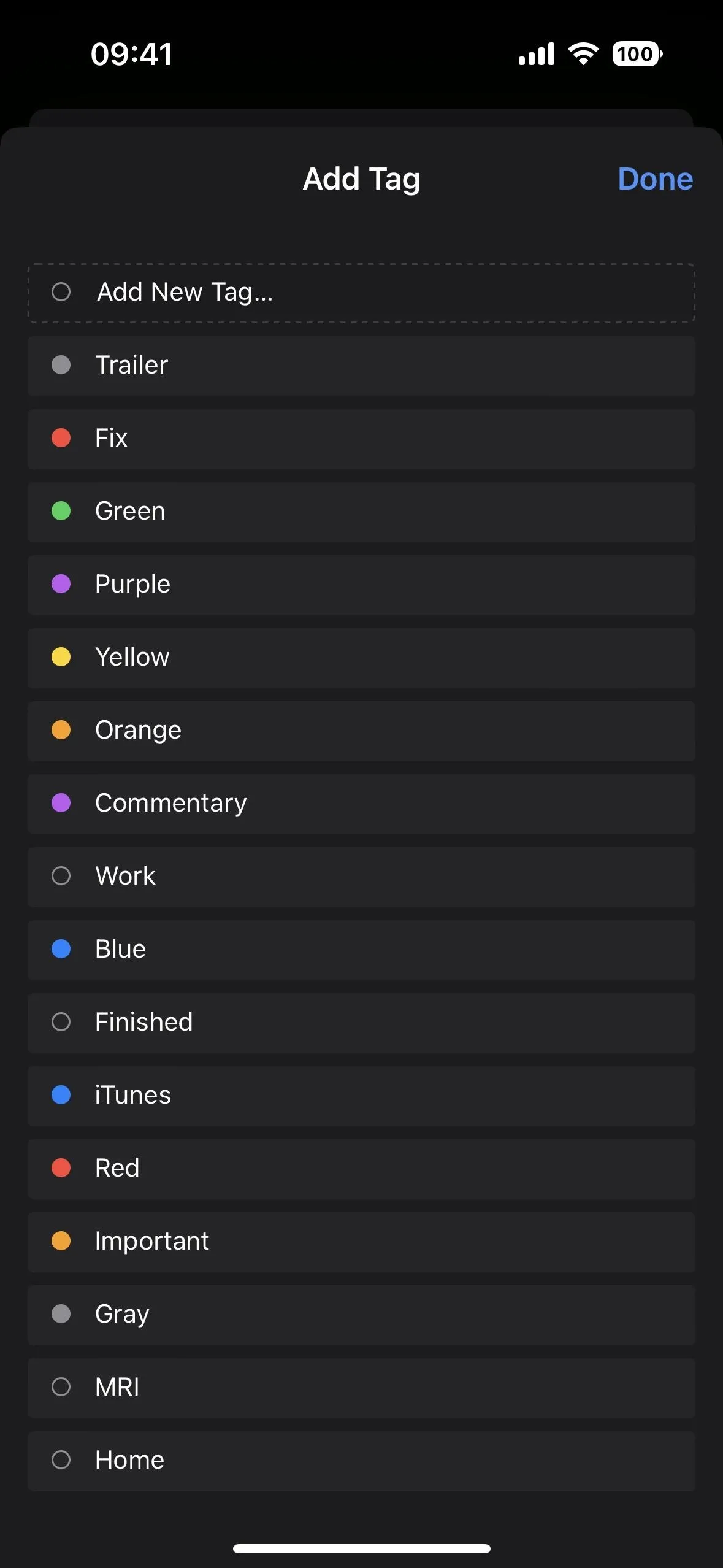Toggle the empty circle next to Finished
The image size is (723, 1568).
(x=61, y=1022)
